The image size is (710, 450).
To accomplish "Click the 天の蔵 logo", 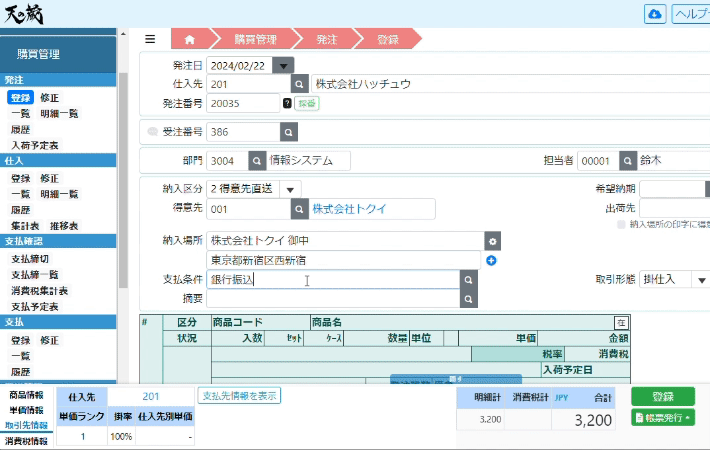I will pos(24,14).
